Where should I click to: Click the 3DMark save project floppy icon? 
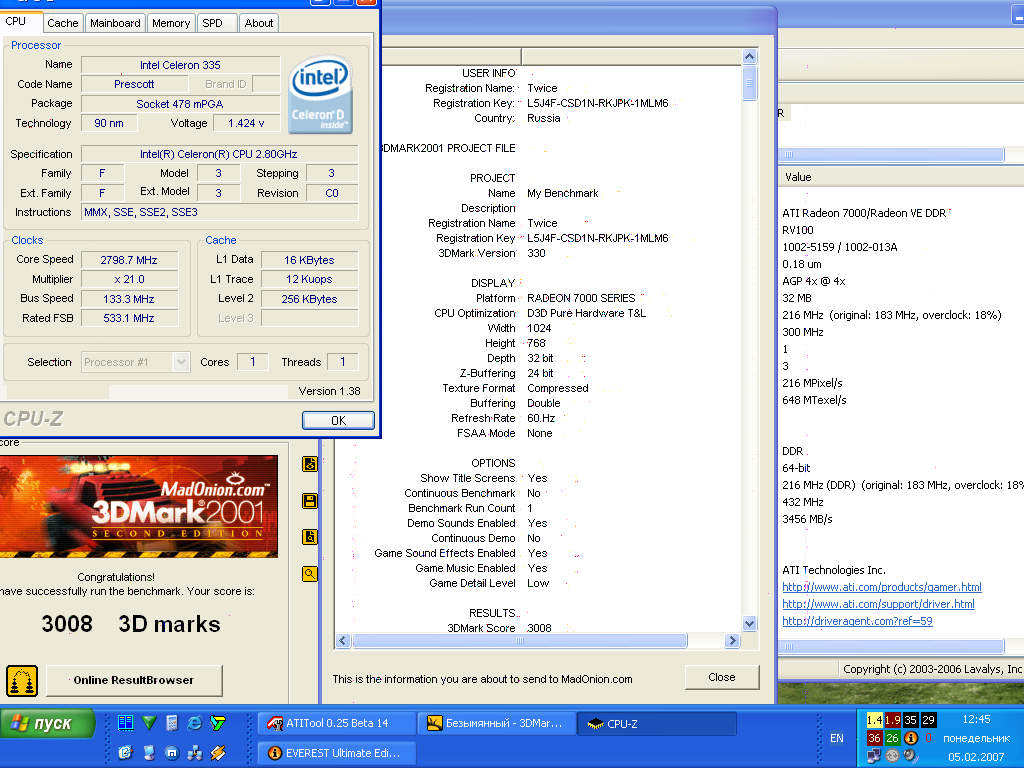(x=310, y=501)
